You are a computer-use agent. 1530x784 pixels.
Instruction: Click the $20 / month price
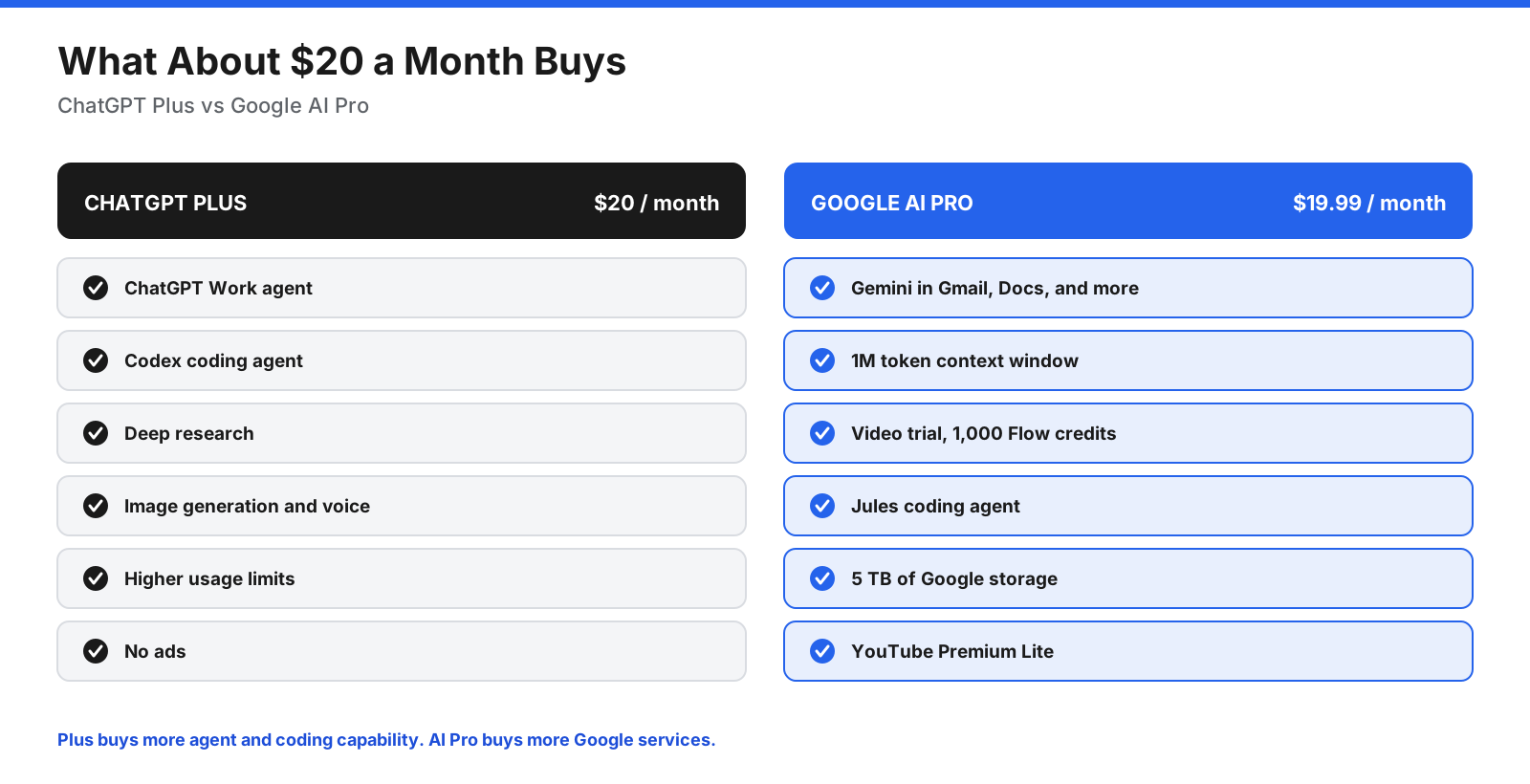click(x=656, y=203)
